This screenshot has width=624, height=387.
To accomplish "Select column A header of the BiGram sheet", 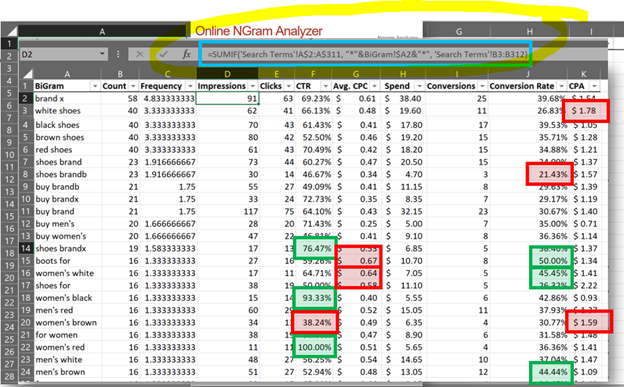I will click(67, 74).
